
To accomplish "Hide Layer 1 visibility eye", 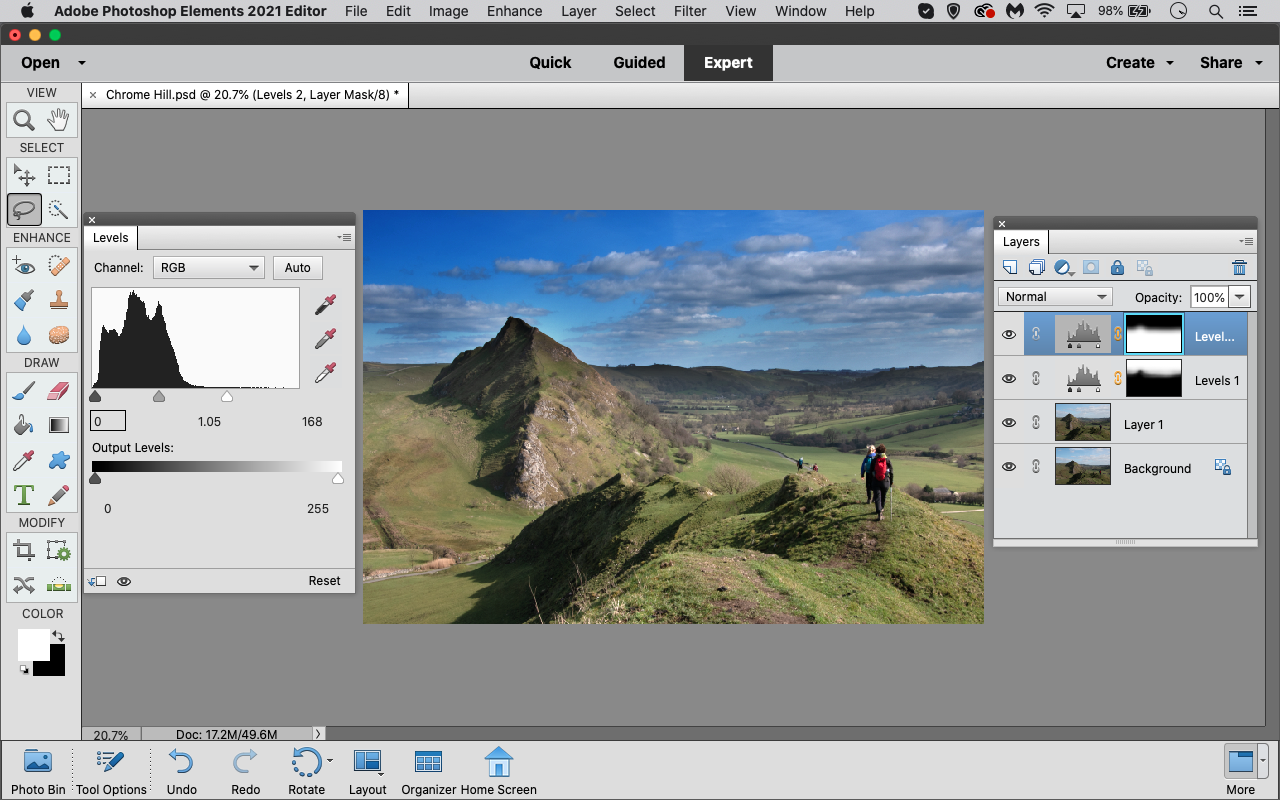I will click(x=1009, y=423).
